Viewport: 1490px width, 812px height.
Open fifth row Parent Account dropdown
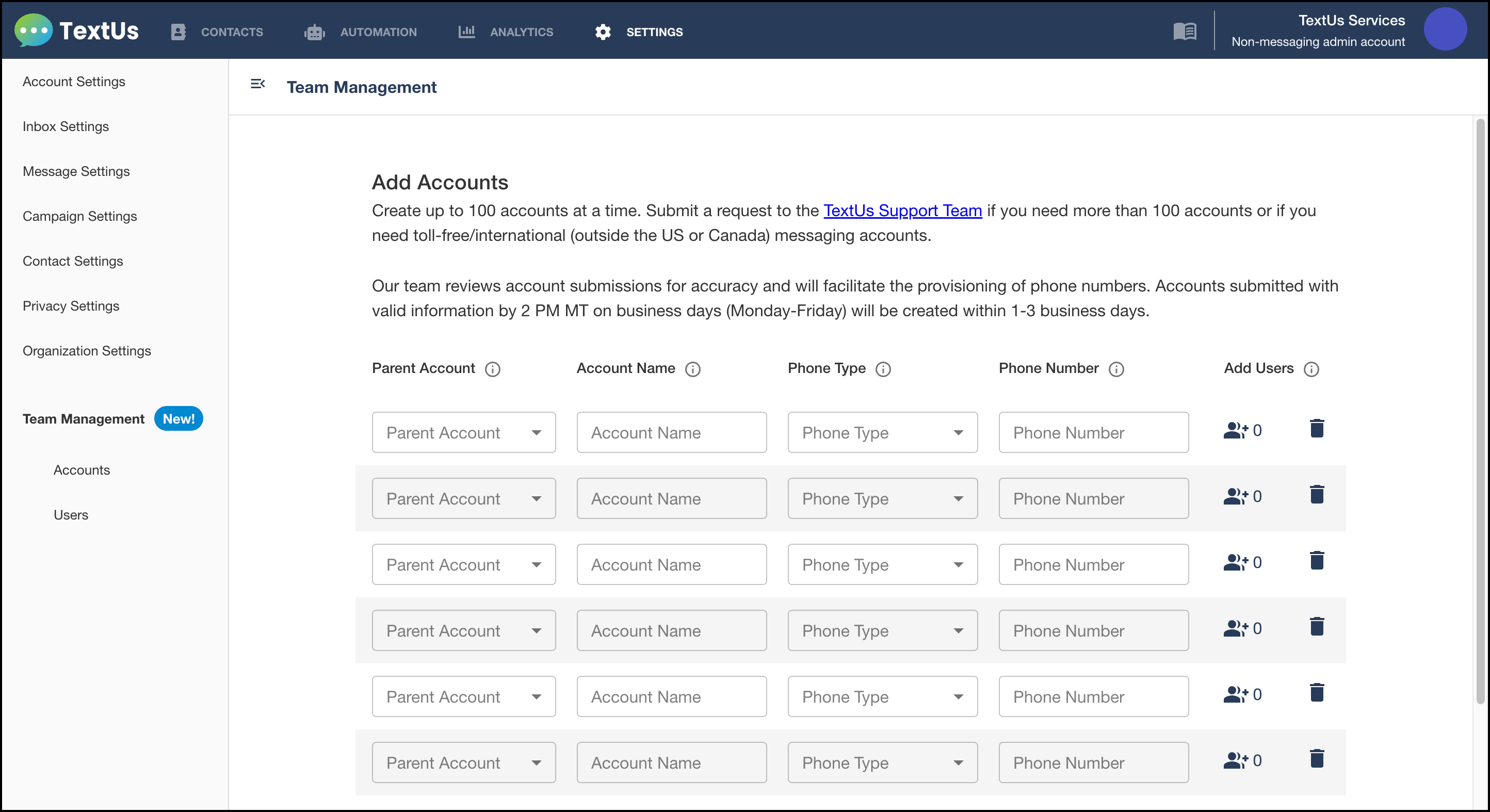point(463,696)
